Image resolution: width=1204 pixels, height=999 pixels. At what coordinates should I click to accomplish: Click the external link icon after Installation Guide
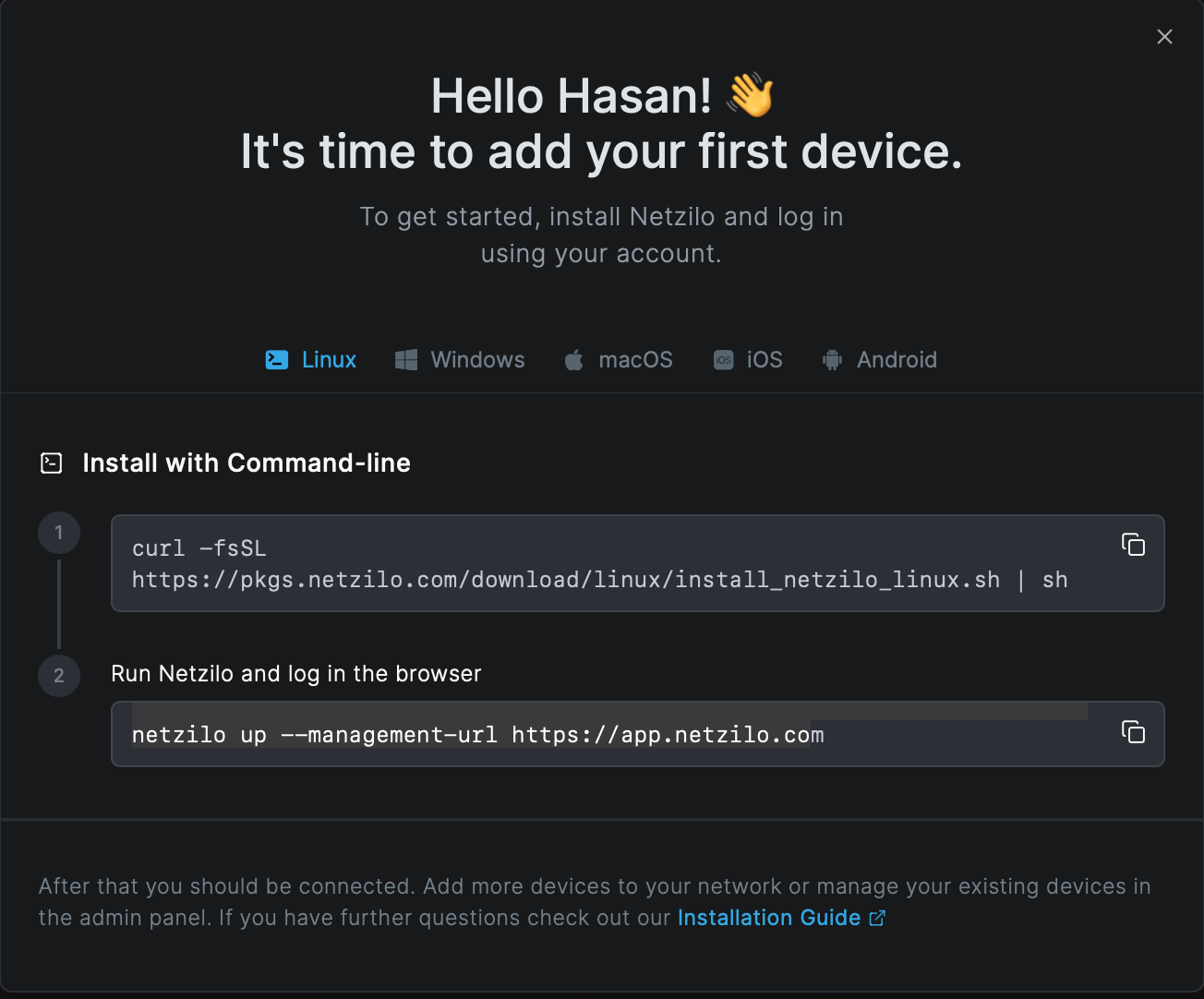(x=877, y=918)
